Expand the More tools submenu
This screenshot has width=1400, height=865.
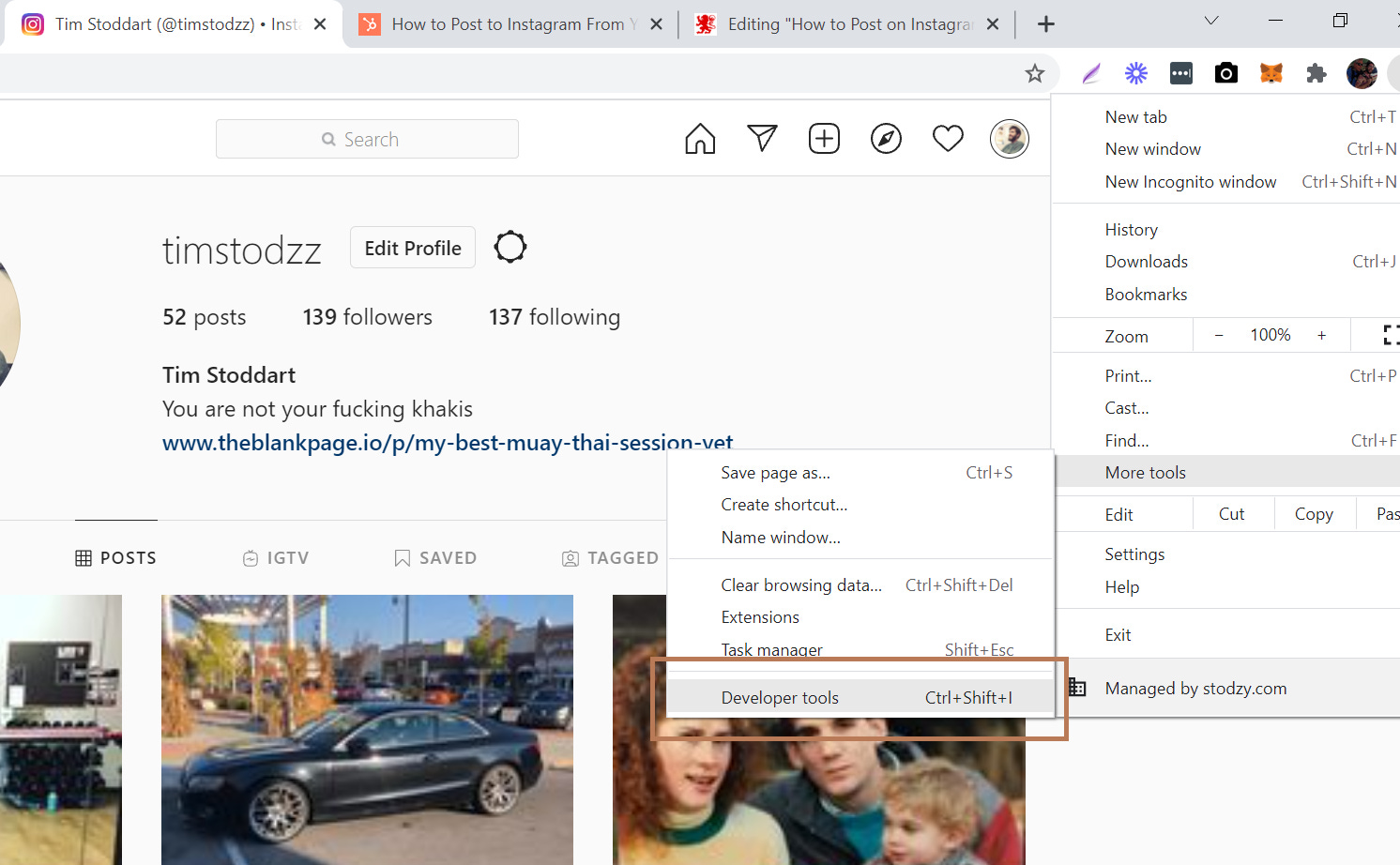coord(1226,473)
